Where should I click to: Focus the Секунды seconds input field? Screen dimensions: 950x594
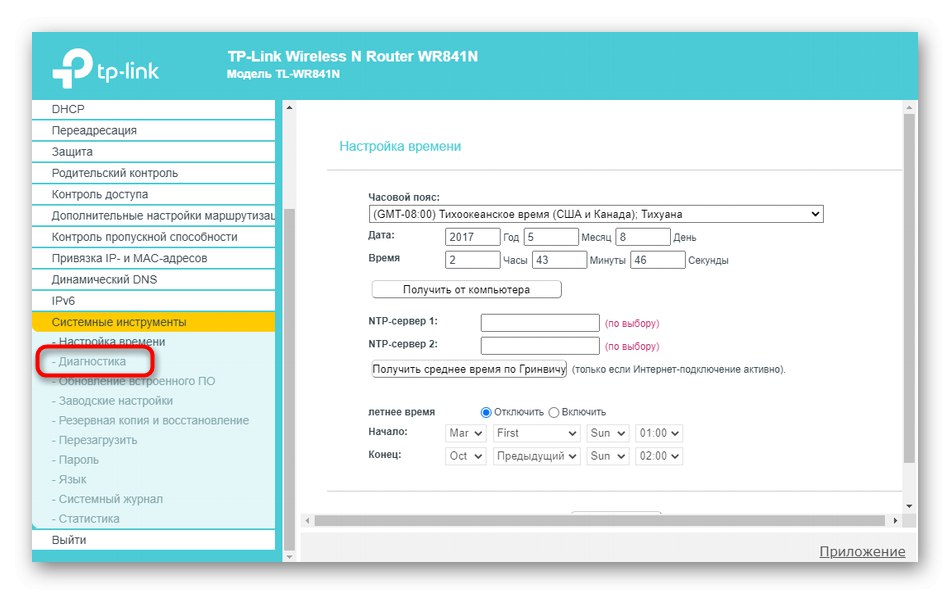[658, 260]
